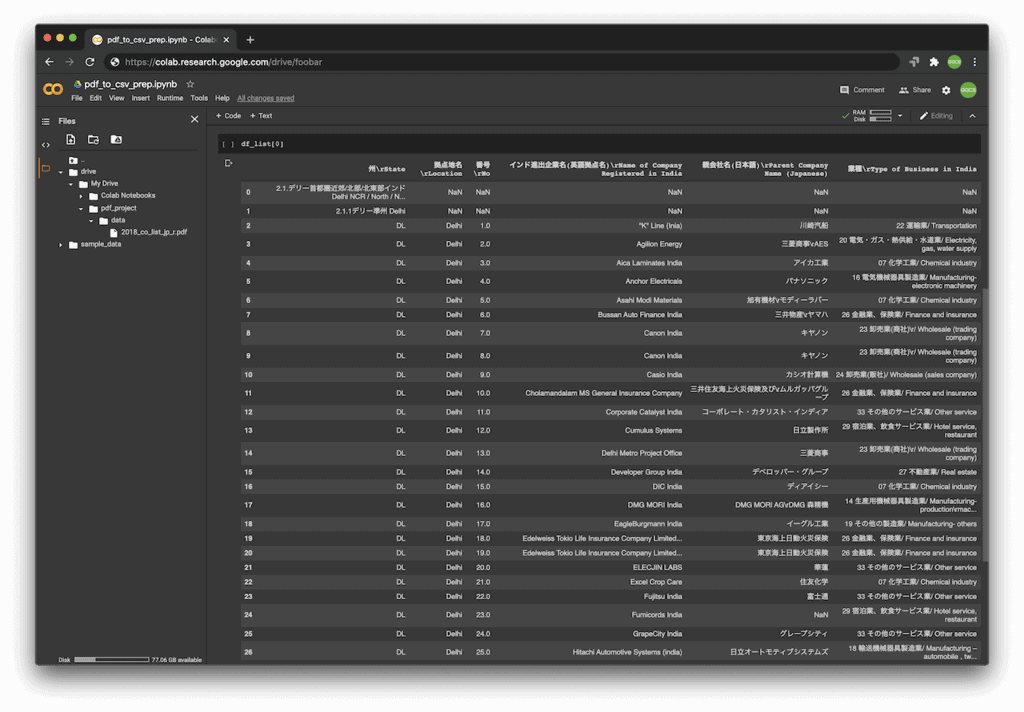Image resolution: width=1024 pixels, height=712 pixels.
Task: Collapse the header with the chevron toggle
Action: (x=972, y=116)
